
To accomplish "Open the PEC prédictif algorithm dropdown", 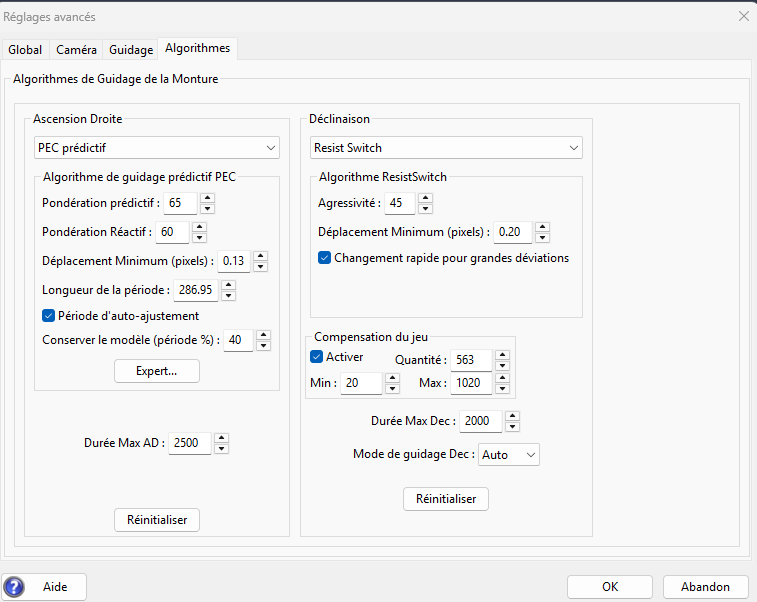I will [x=157, y=148].
